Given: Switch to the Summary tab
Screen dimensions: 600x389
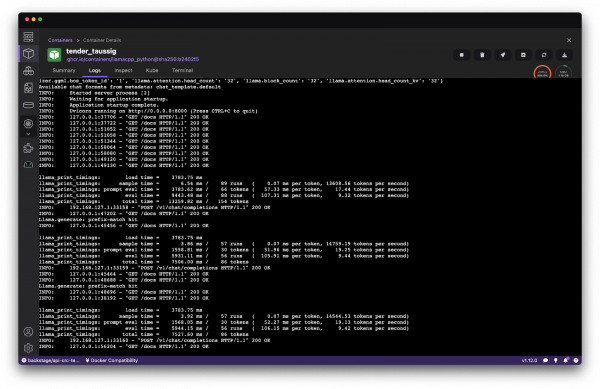Looking at the screenshot, I should point(64,70).
